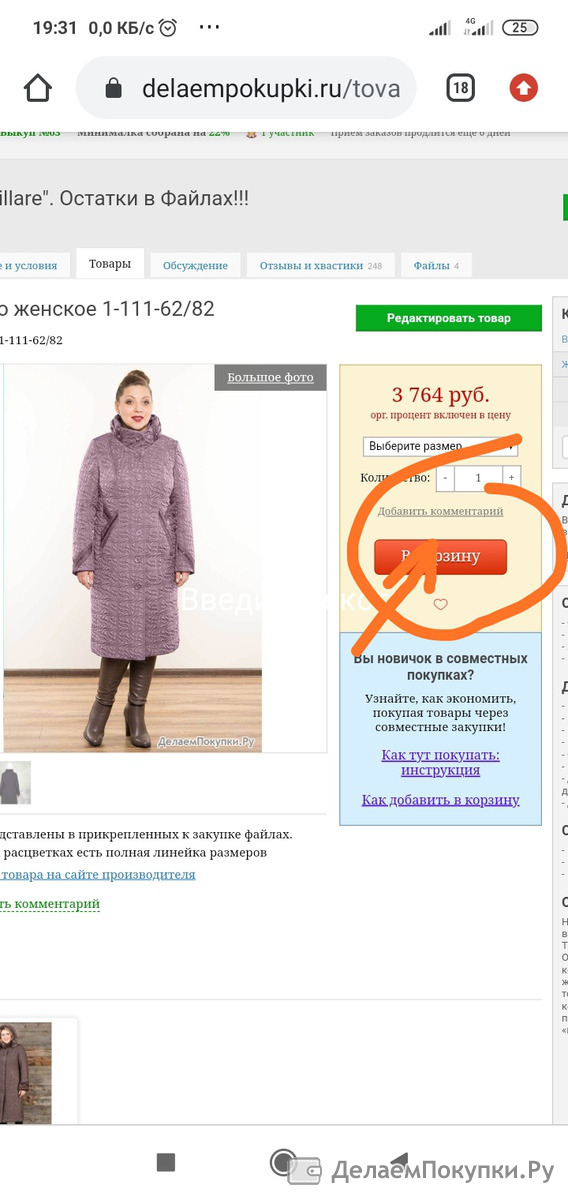This screenshot has height=1200, width=568.
Task: Tap the lock icon in address bar
Action: (x=115, y=88)
